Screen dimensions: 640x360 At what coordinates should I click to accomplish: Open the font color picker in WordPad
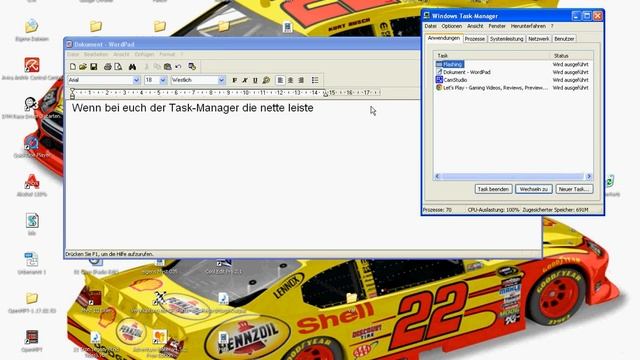[266, 80]
